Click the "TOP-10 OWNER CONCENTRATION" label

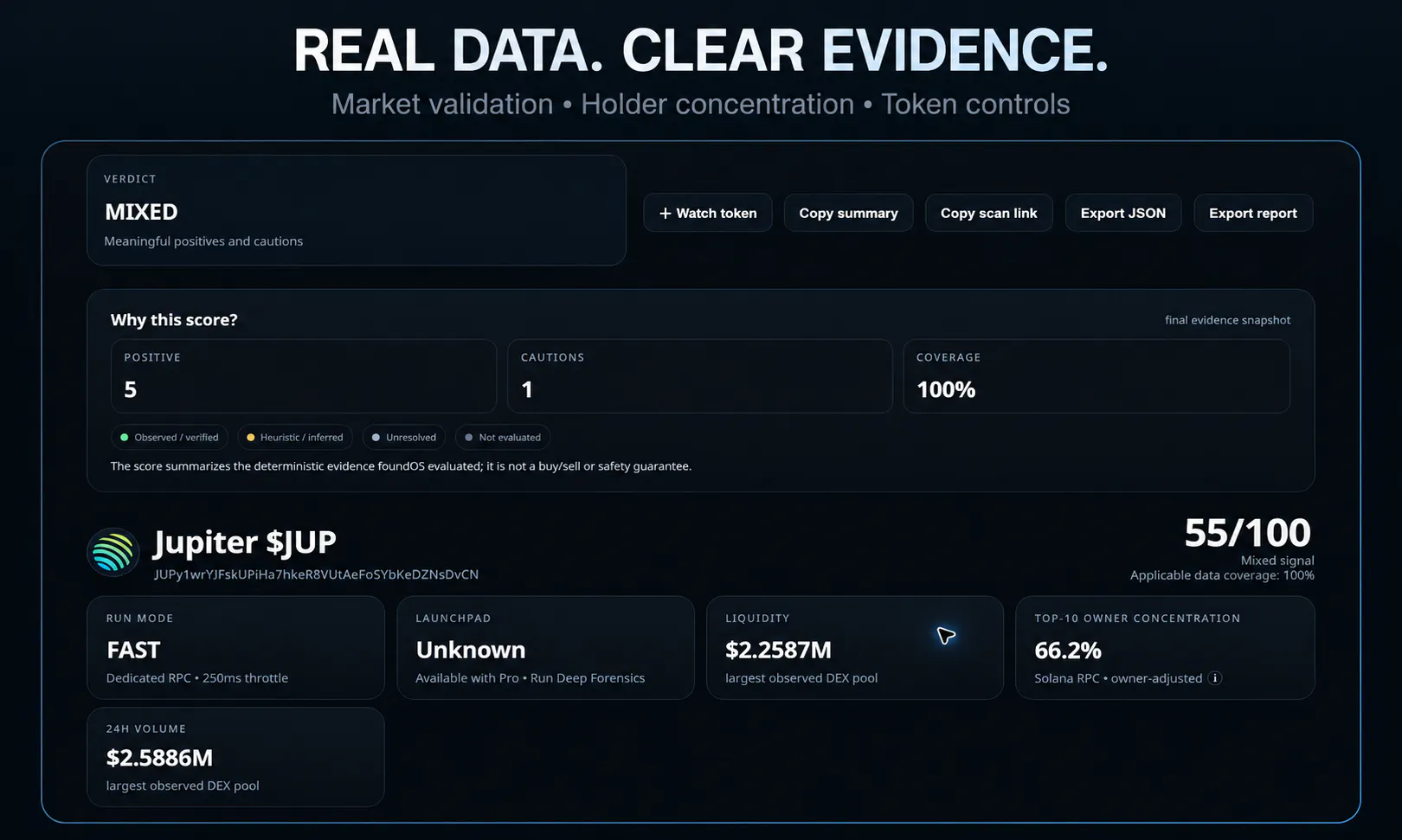[1137, 619]
